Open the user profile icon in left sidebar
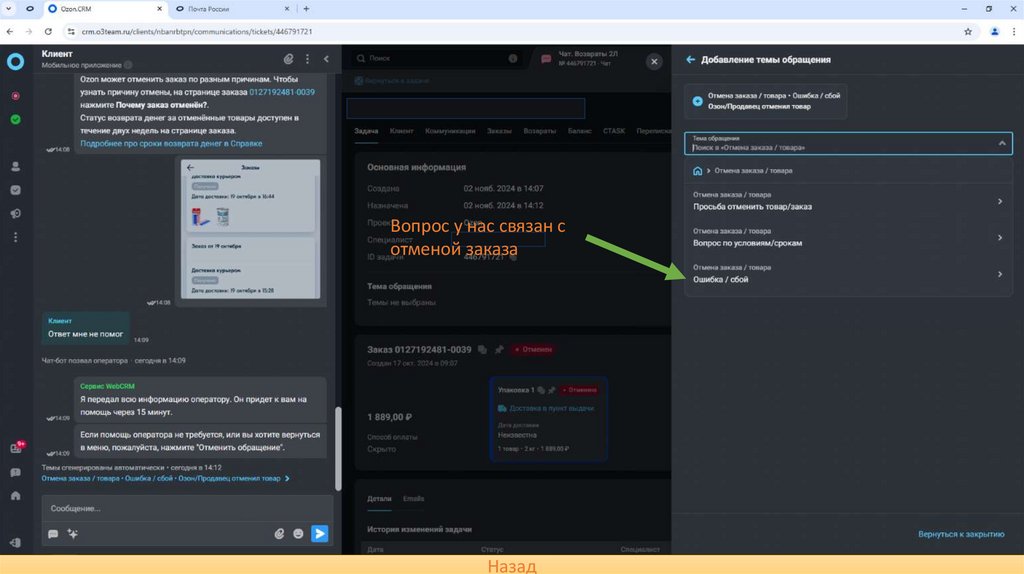 tap(15, 167)
